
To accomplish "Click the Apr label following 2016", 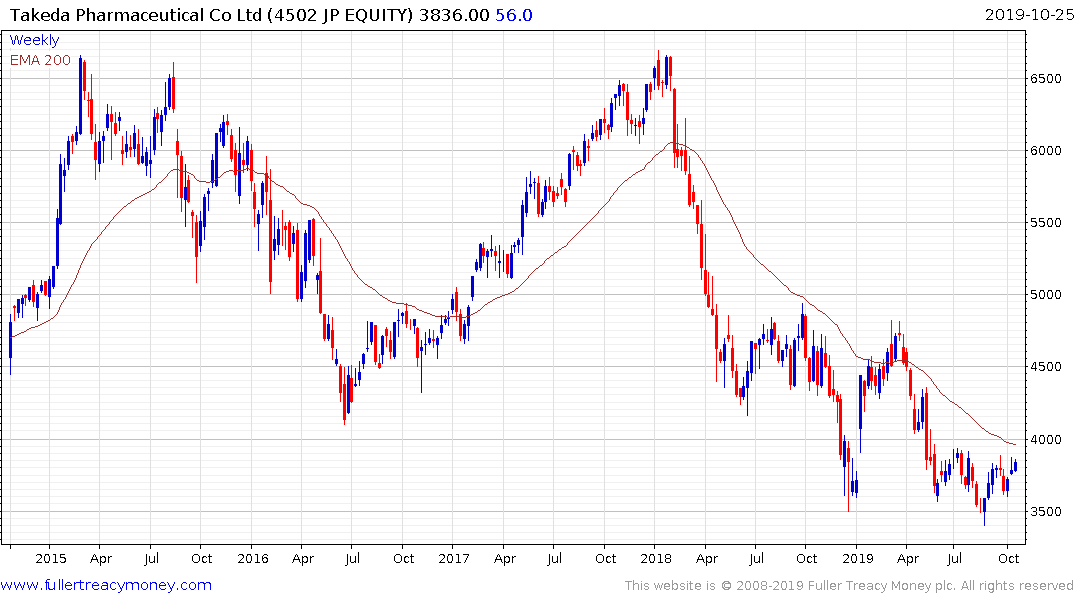I will click(x=302, y=559).
